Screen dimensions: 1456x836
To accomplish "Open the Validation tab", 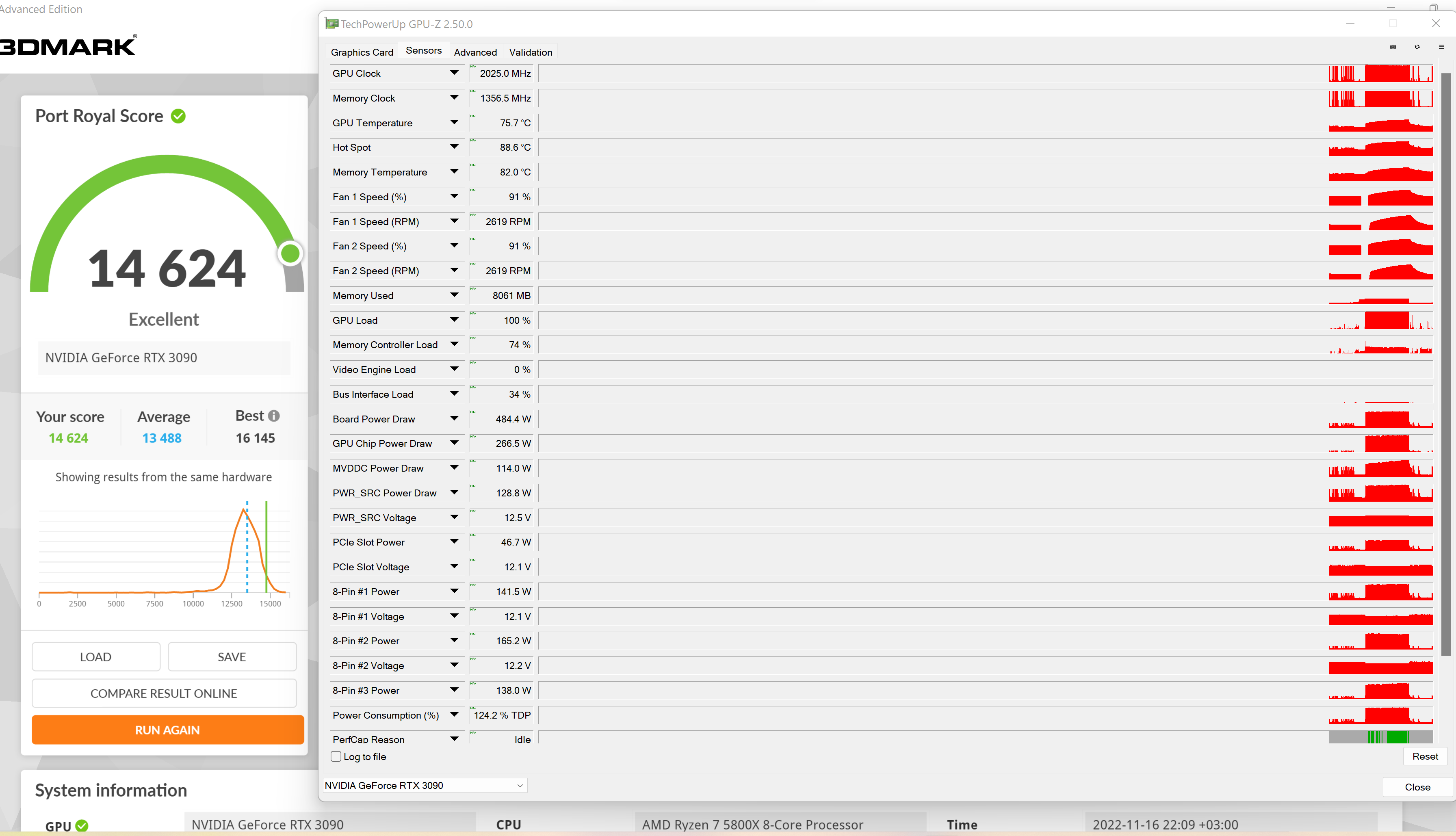I will click(x=530, y=52).
